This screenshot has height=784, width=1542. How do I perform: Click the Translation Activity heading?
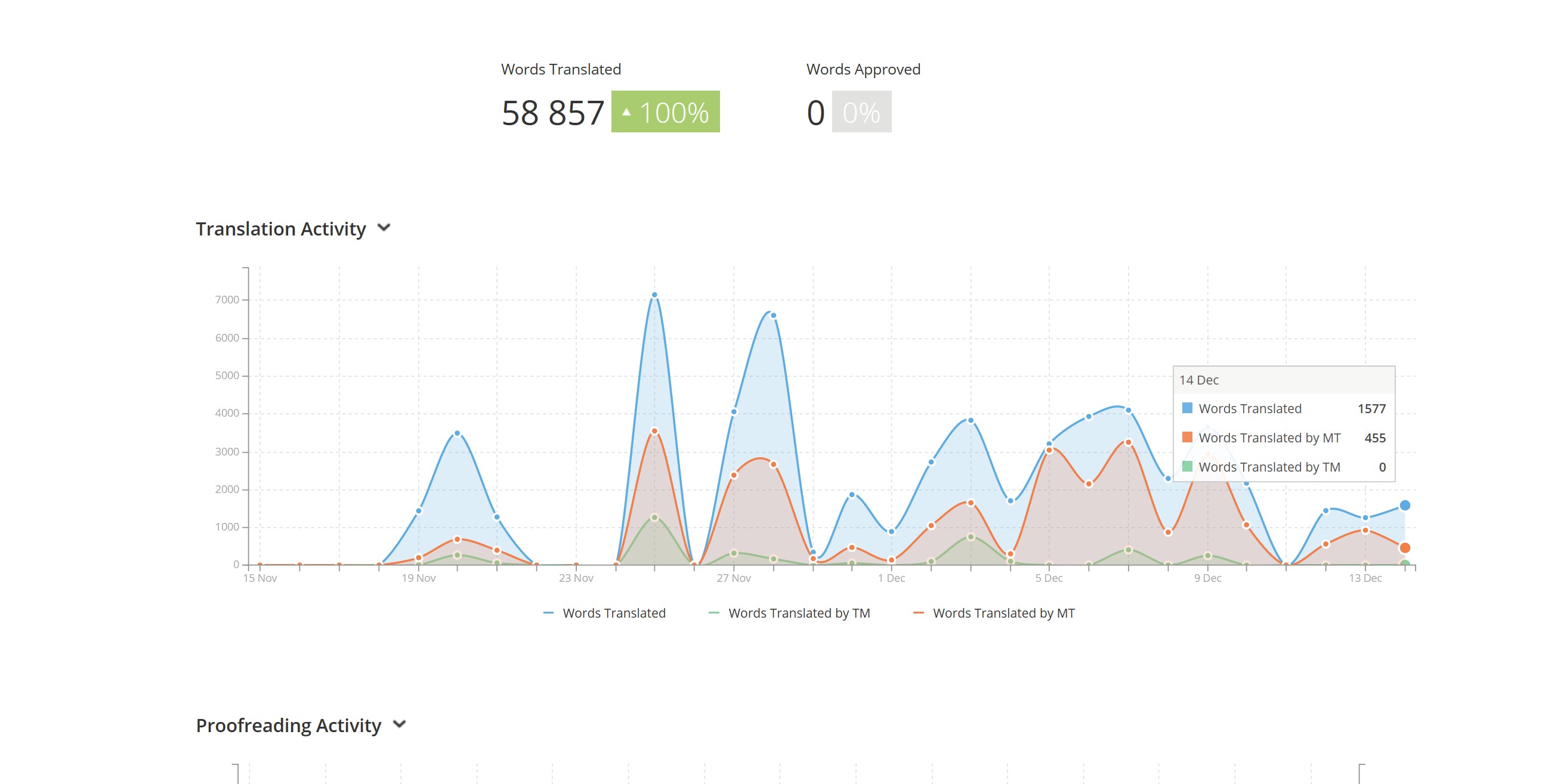(280, 228)
